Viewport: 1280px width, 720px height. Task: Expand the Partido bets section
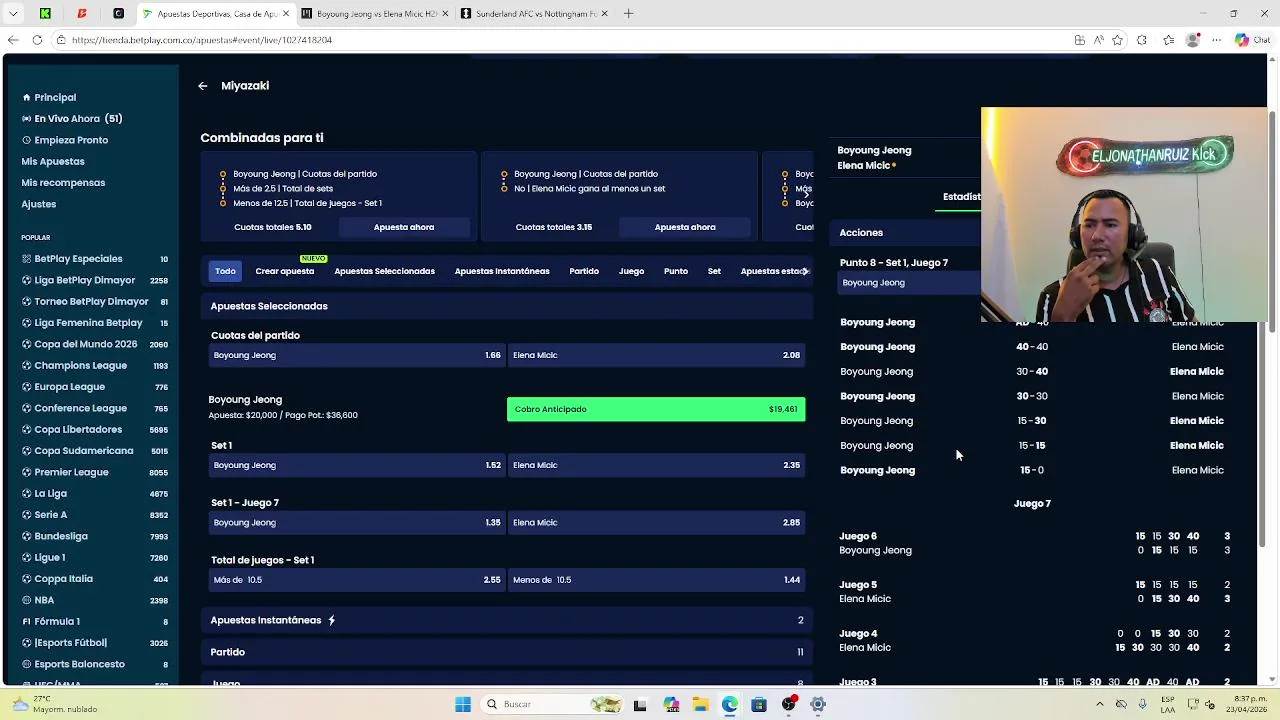tap(507, 652)
